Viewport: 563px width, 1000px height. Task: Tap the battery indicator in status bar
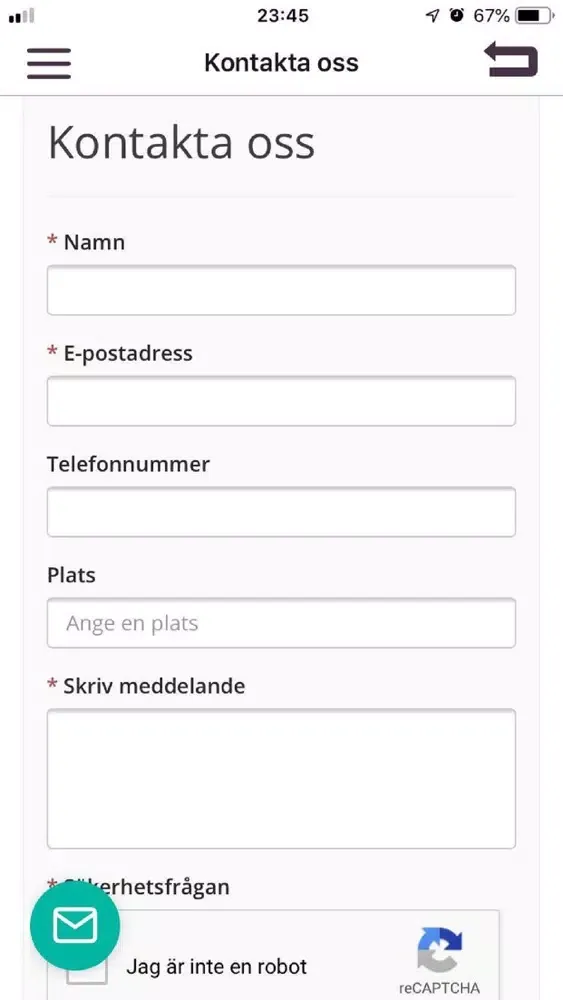[535, 16]
